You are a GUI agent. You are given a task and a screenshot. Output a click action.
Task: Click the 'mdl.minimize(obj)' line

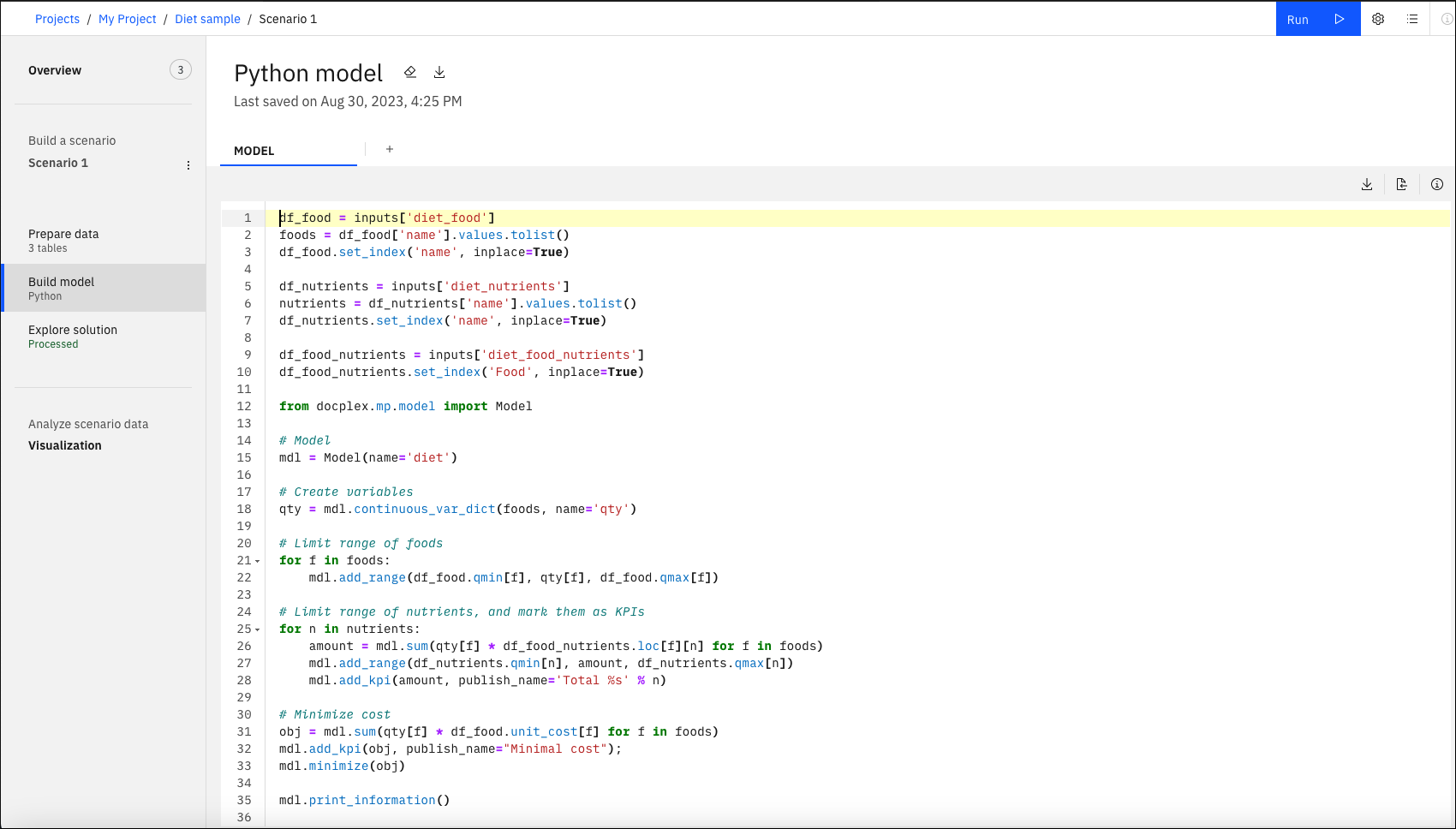point(342,766)
